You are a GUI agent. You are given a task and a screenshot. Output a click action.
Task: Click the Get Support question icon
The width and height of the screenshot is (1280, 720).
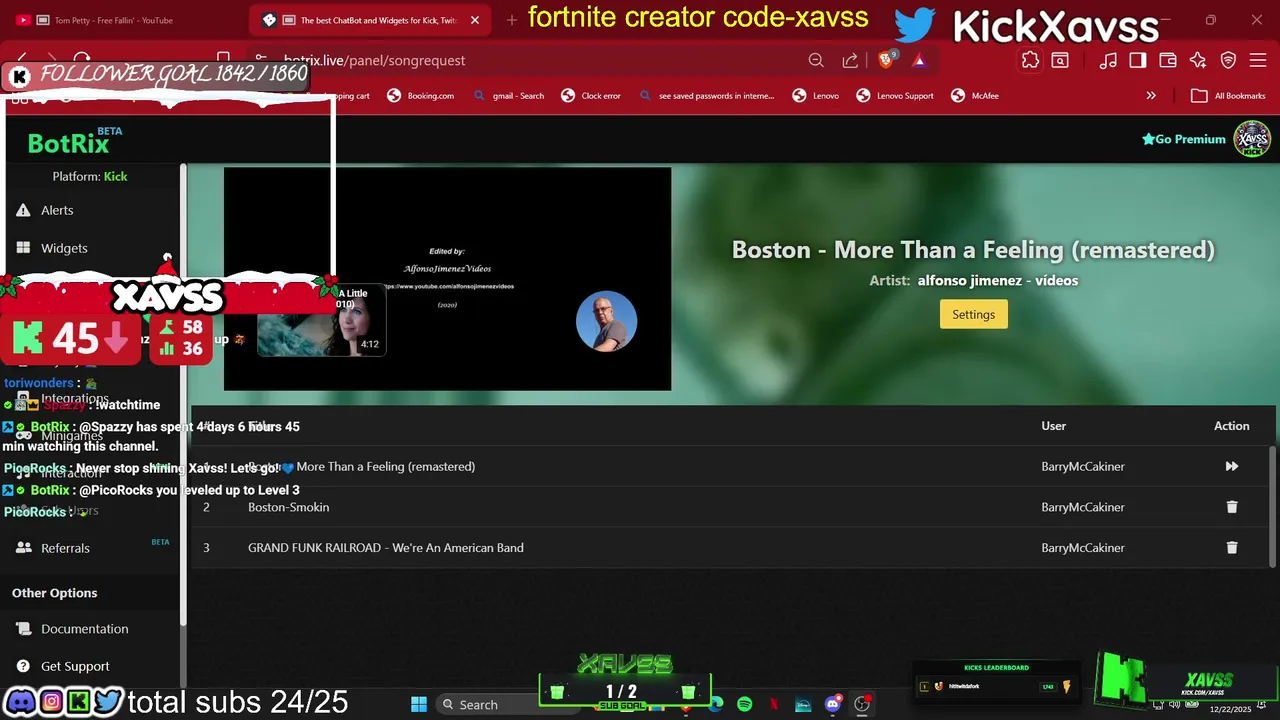point(23,666)
